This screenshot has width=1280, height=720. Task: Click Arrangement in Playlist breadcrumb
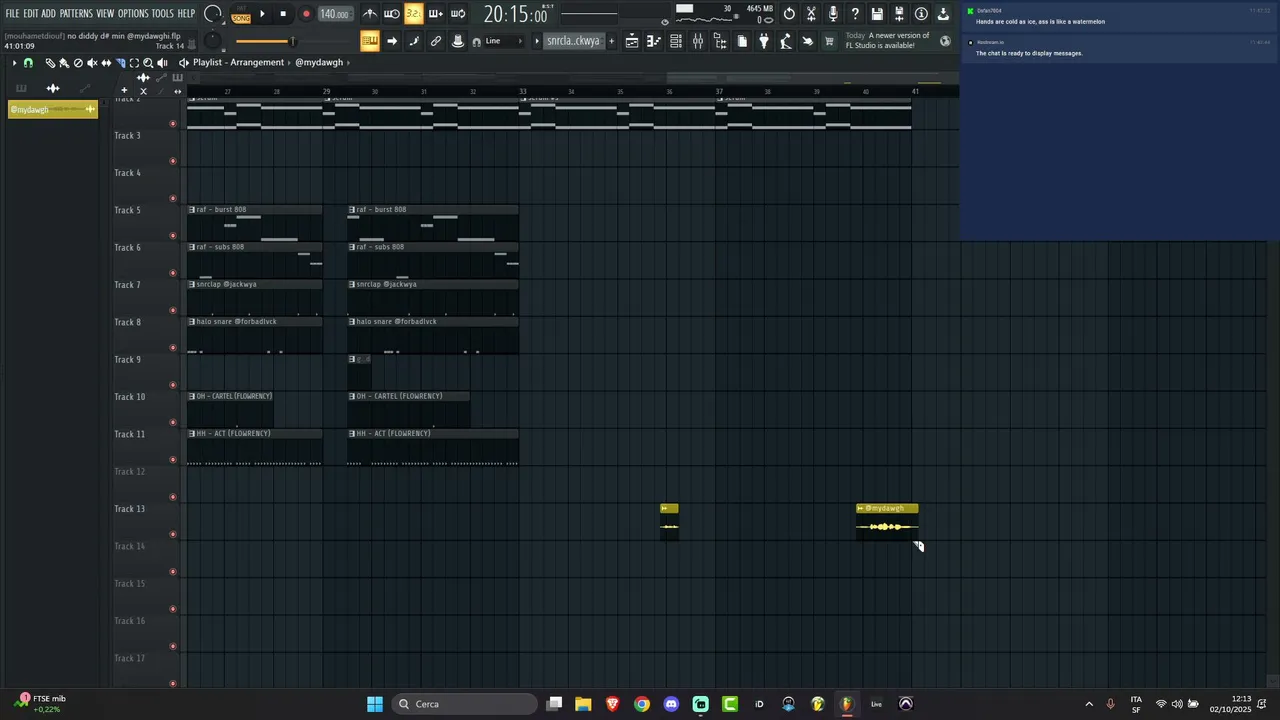[257, 62]
